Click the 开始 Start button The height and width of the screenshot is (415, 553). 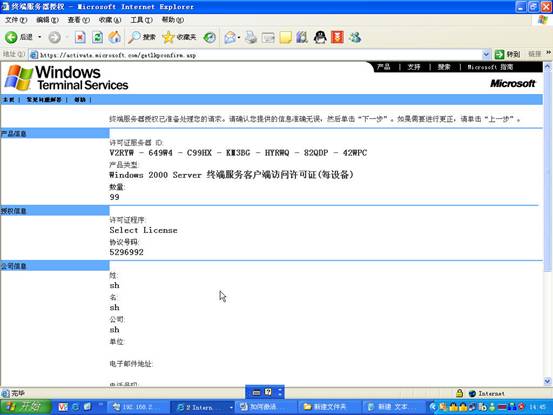tap(26, 407)
